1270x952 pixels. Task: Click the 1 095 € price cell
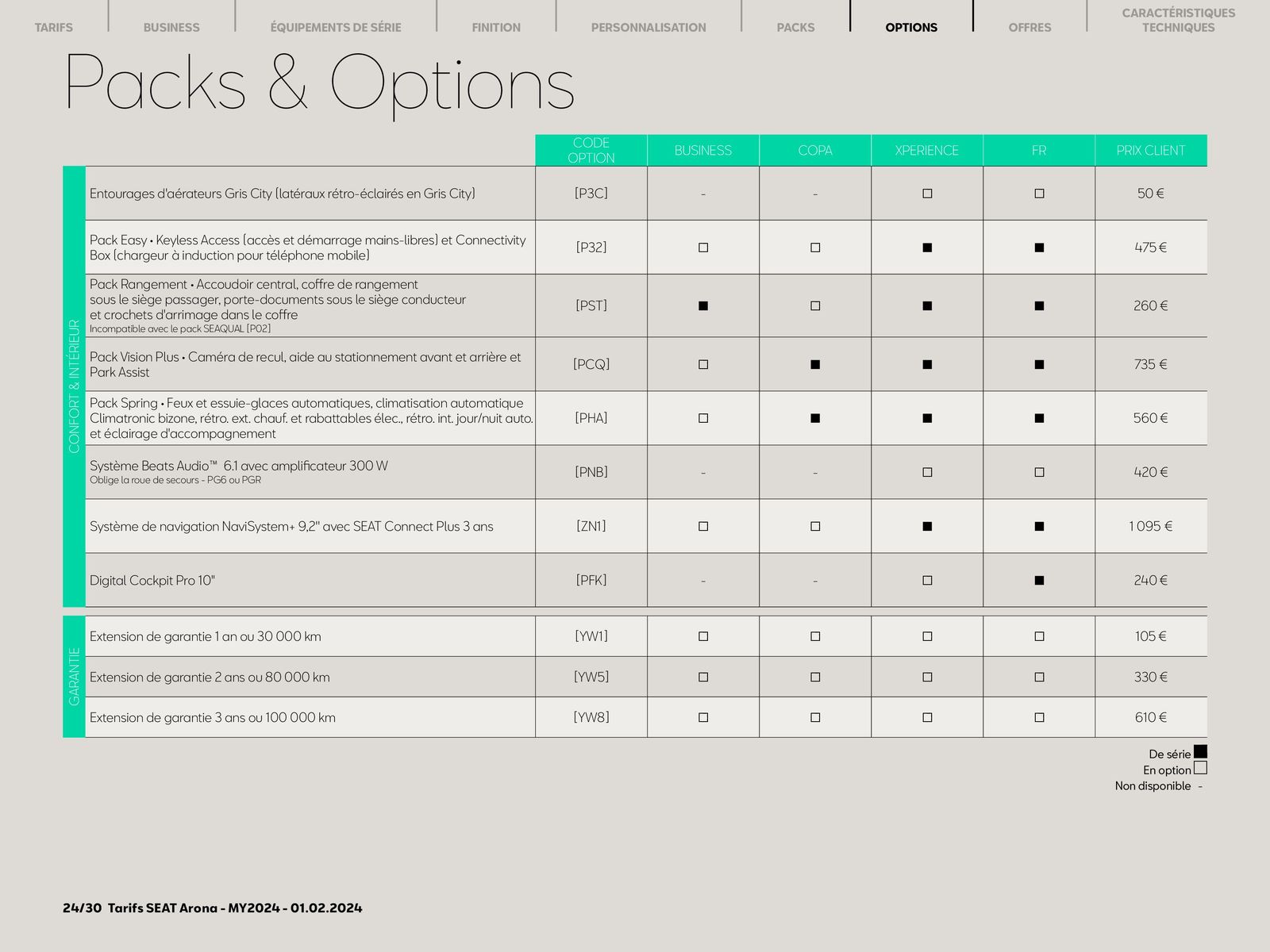1151,526
